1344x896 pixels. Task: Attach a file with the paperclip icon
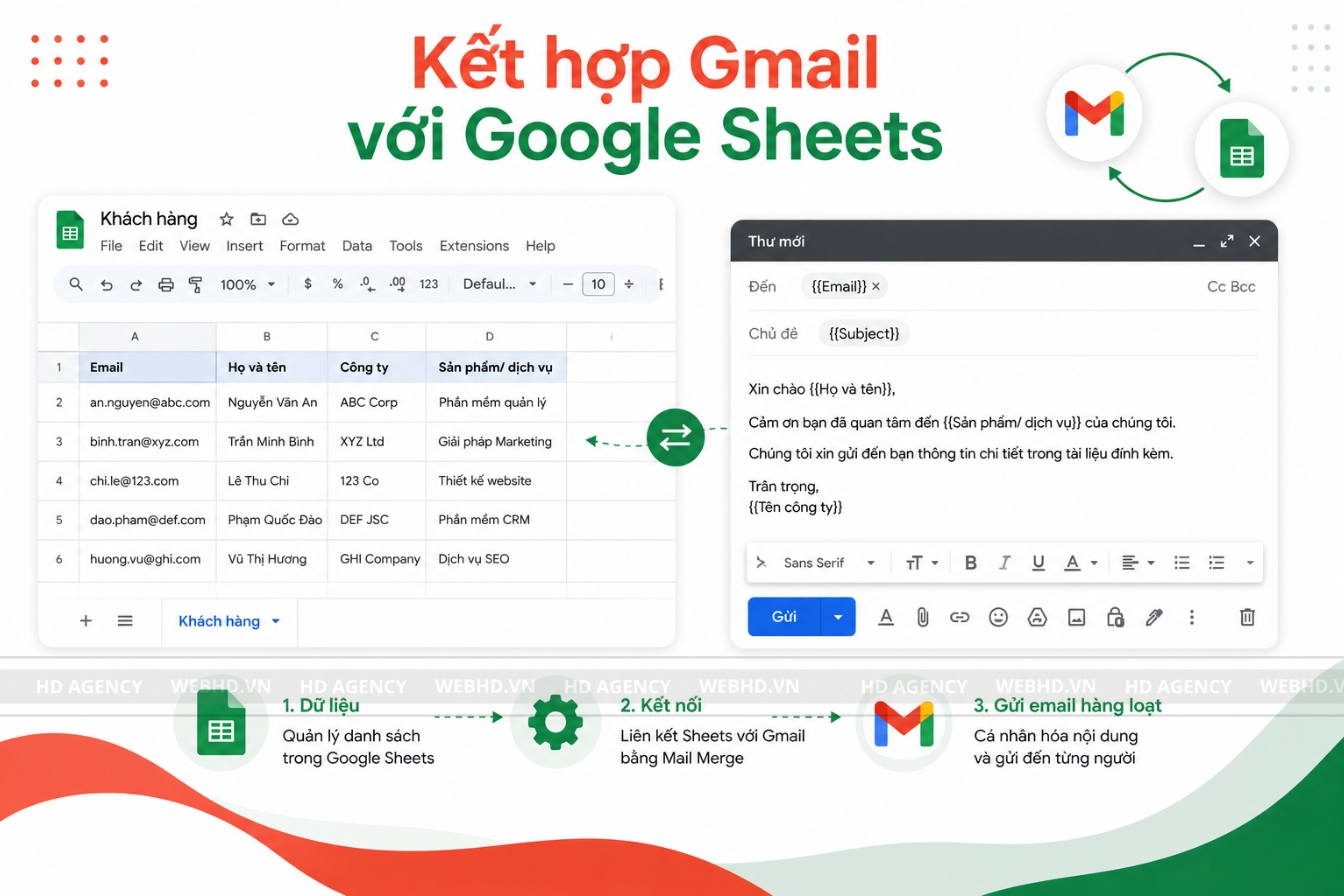(923, 617)
